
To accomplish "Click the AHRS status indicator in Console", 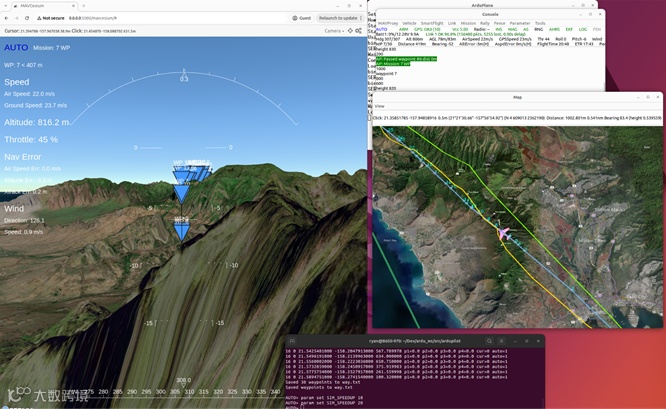I will point(554,29).
